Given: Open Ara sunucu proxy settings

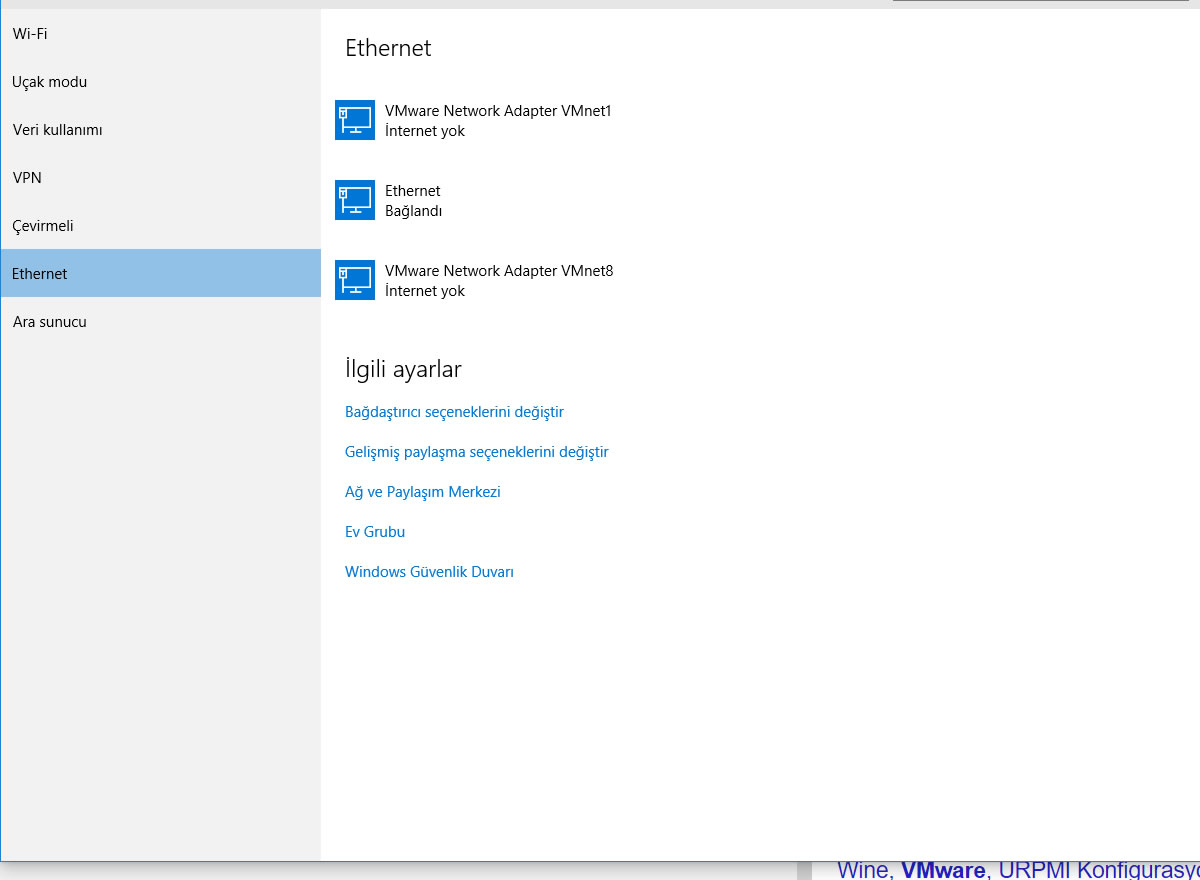Looking at the screenshot, I should pos(50,322).
